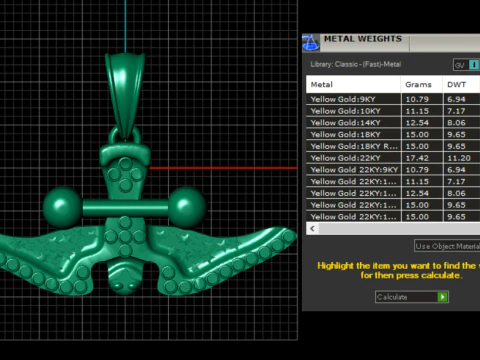
Task: Click the left scroll arrow under the table
Action: 312,229
